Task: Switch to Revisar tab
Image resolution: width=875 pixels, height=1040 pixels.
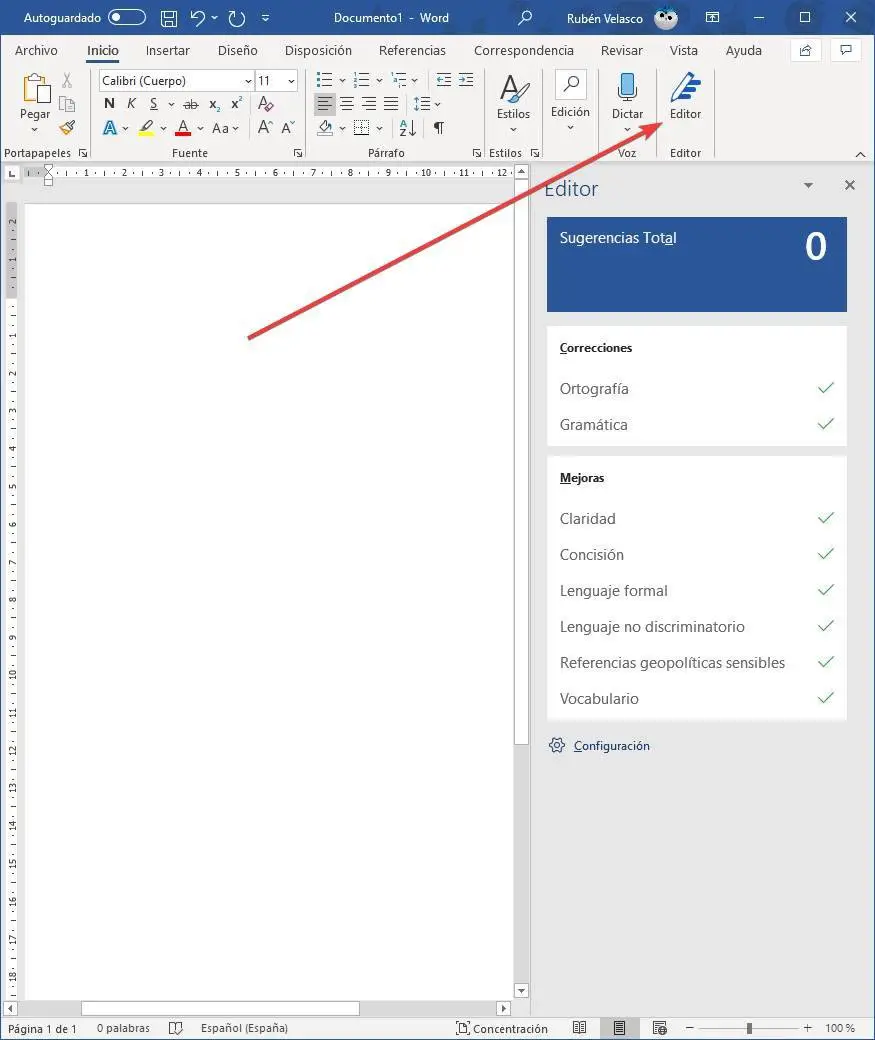Action: (x=622, y=50)
